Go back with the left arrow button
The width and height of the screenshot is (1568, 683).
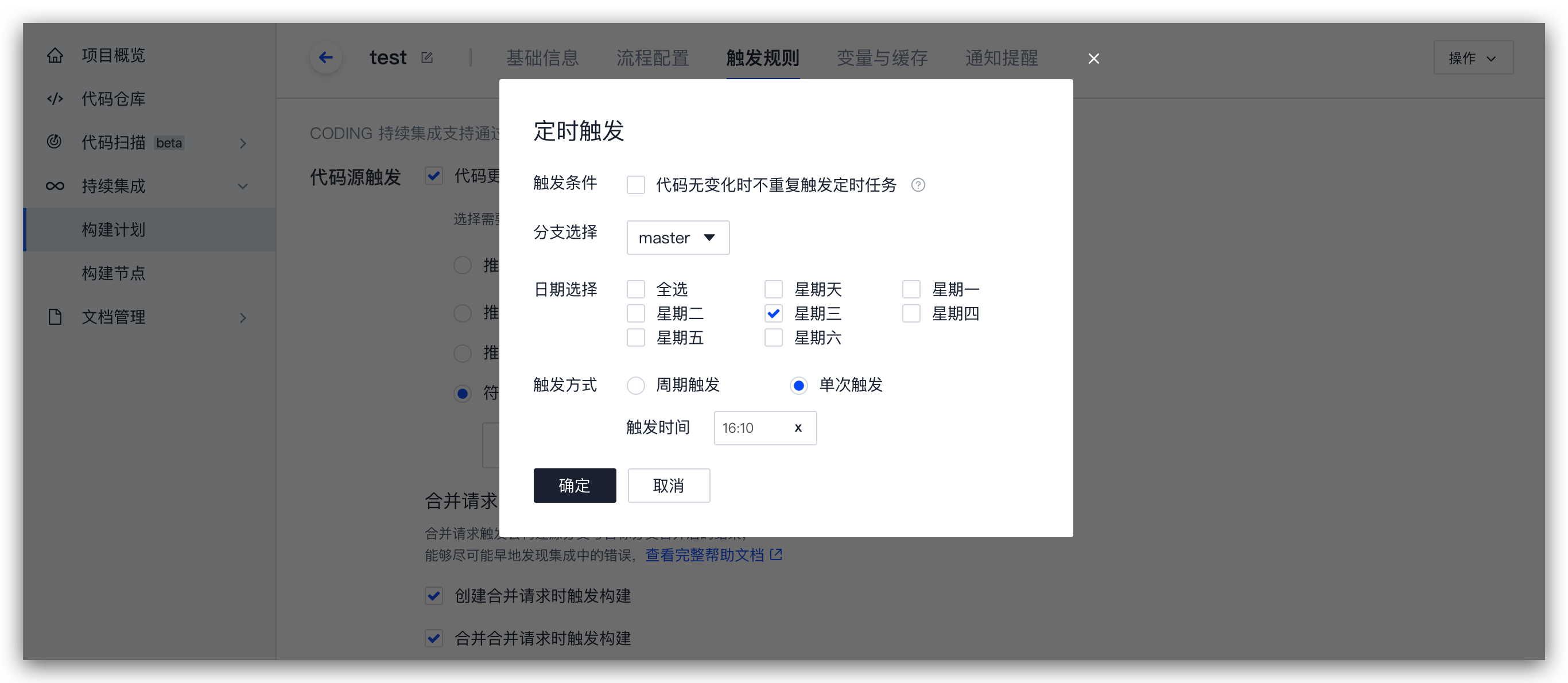click(326, 58)
